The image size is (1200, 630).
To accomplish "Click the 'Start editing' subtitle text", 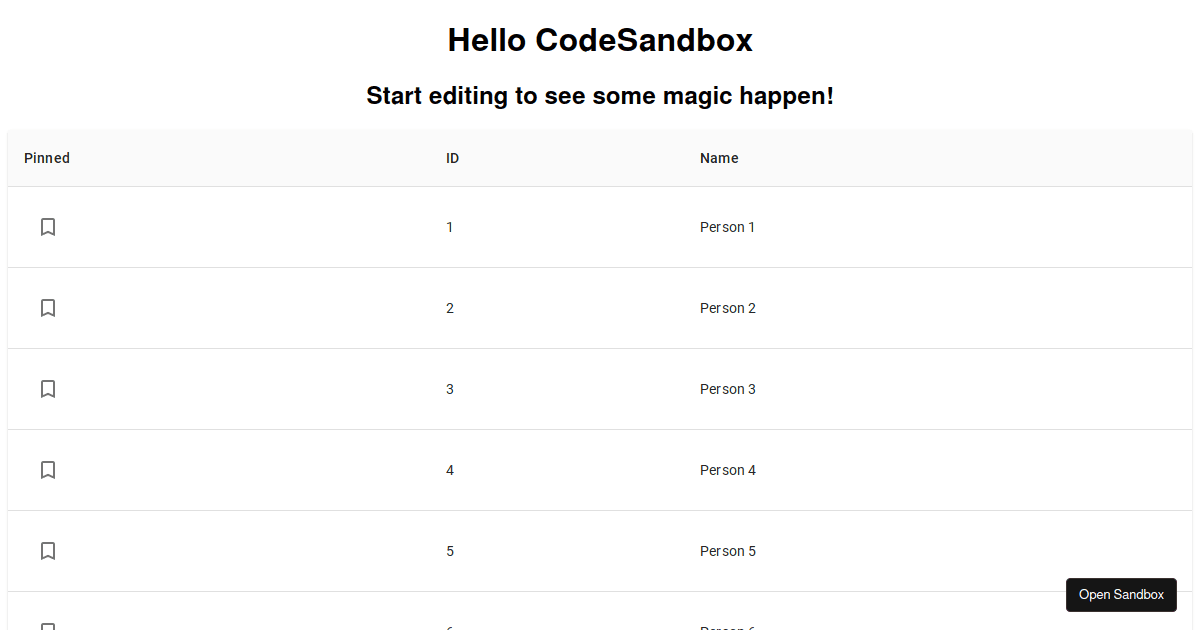I will point(600,96).
